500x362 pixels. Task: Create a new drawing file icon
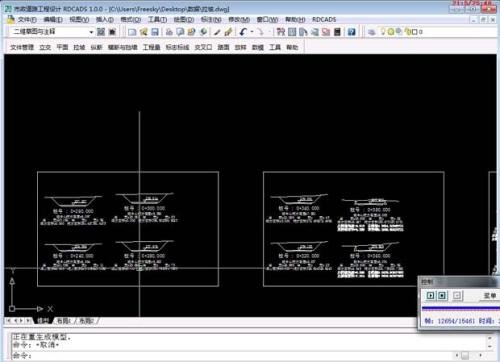132,32
